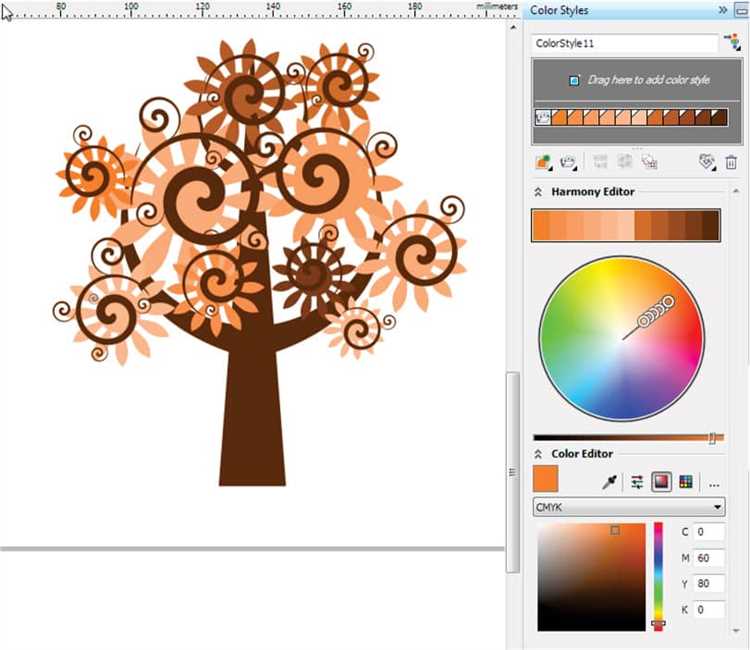Click the M value field showing 60
750x650 pixels.
pyautogui.click(x=710, y=557)
